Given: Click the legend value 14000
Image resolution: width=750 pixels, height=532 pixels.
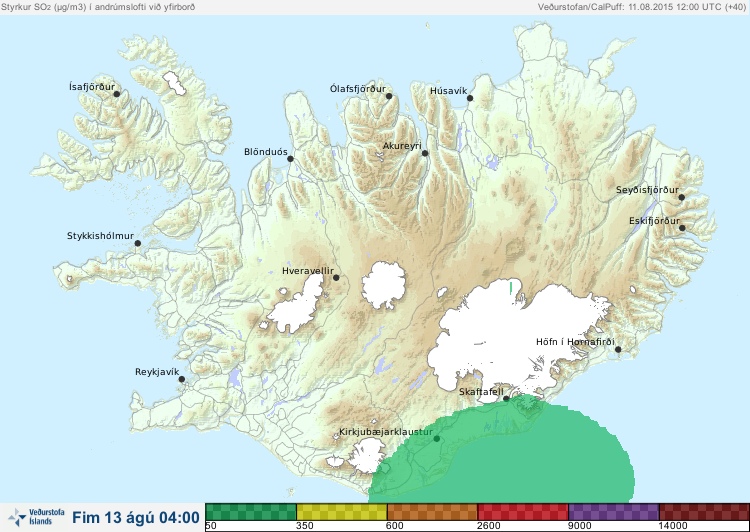Looking at the screenshot, I should click(x=673, y=526).
